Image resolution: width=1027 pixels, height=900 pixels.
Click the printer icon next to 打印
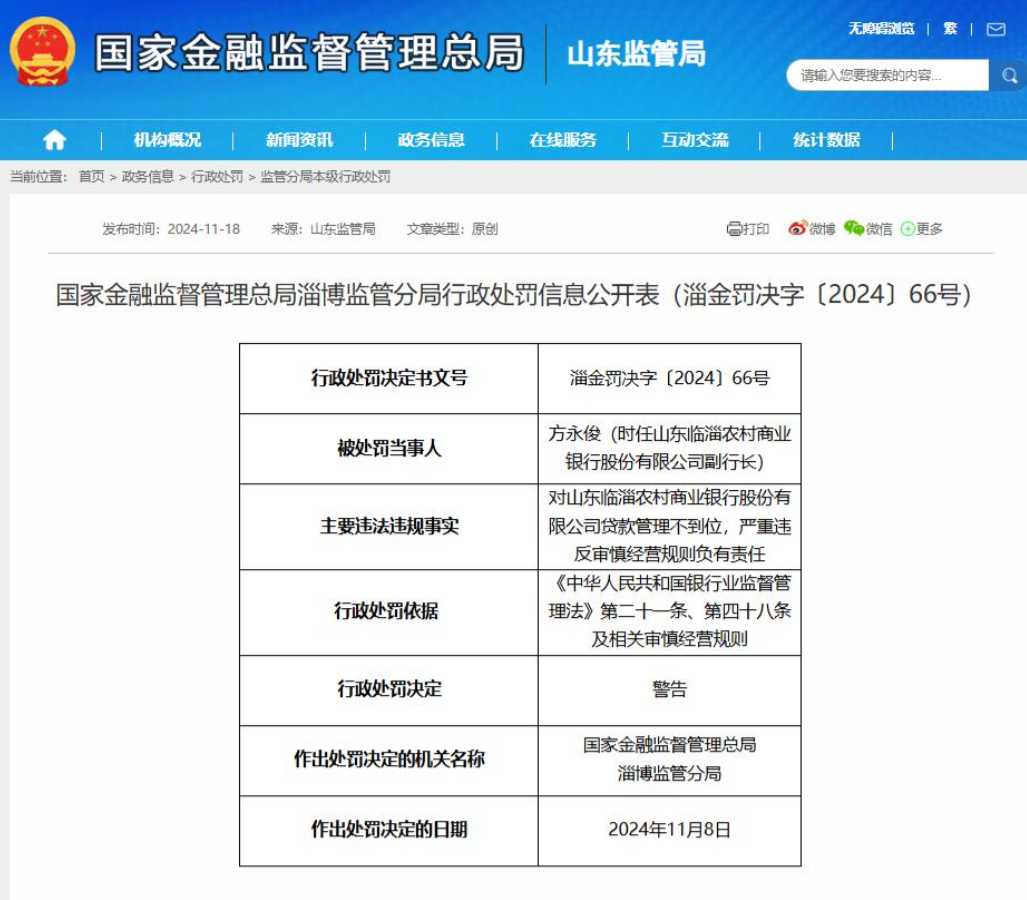734,229
